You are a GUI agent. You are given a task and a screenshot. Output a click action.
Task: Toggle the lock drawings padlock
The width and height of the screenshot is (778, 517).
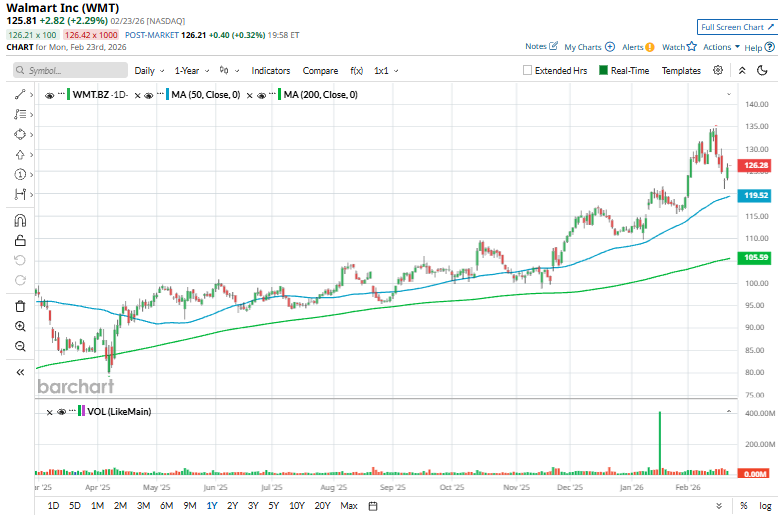tap(20, 241)
